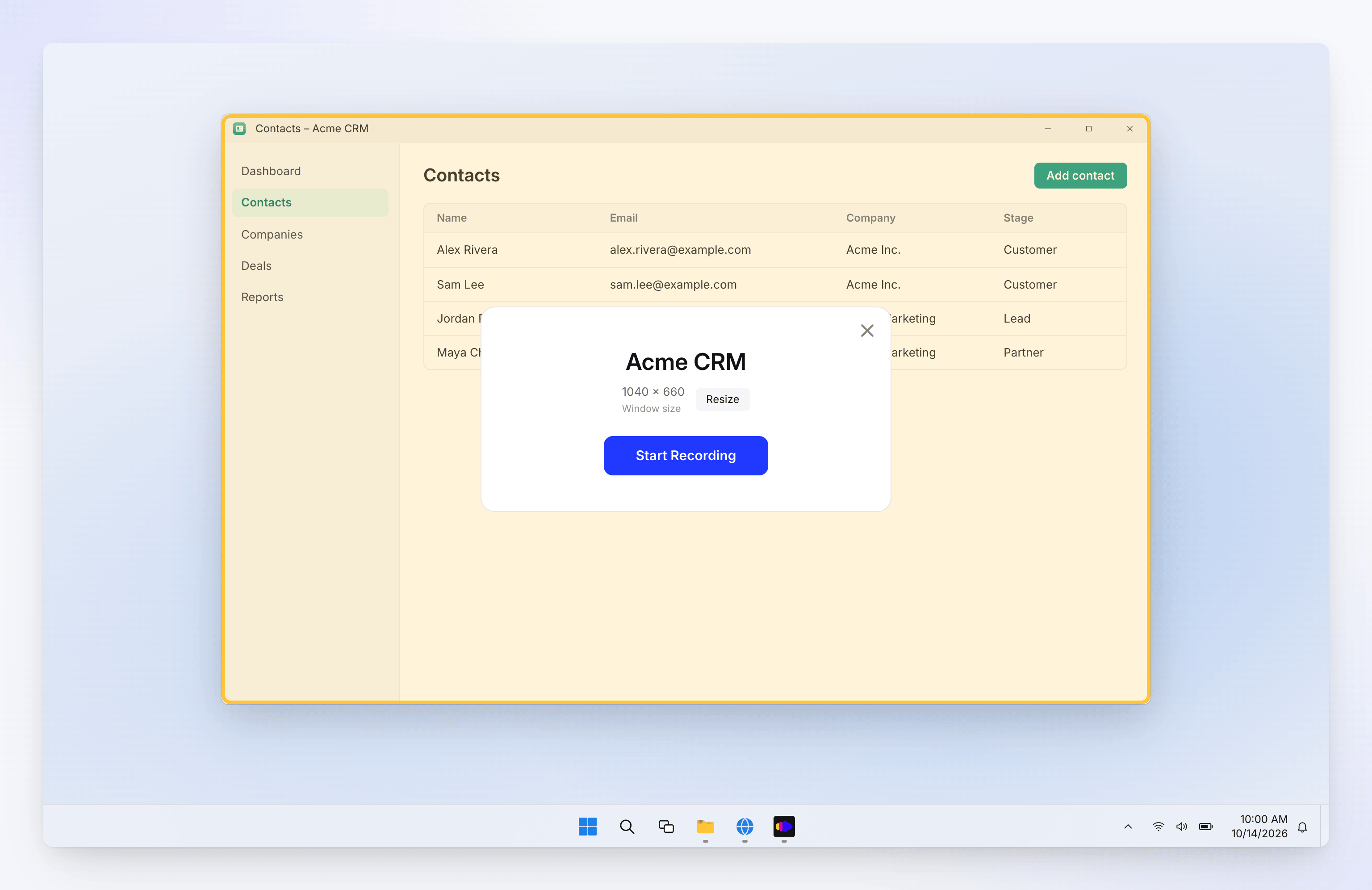Click Acme Inc. in Alex Rivera's row

[x=873, y=250]
